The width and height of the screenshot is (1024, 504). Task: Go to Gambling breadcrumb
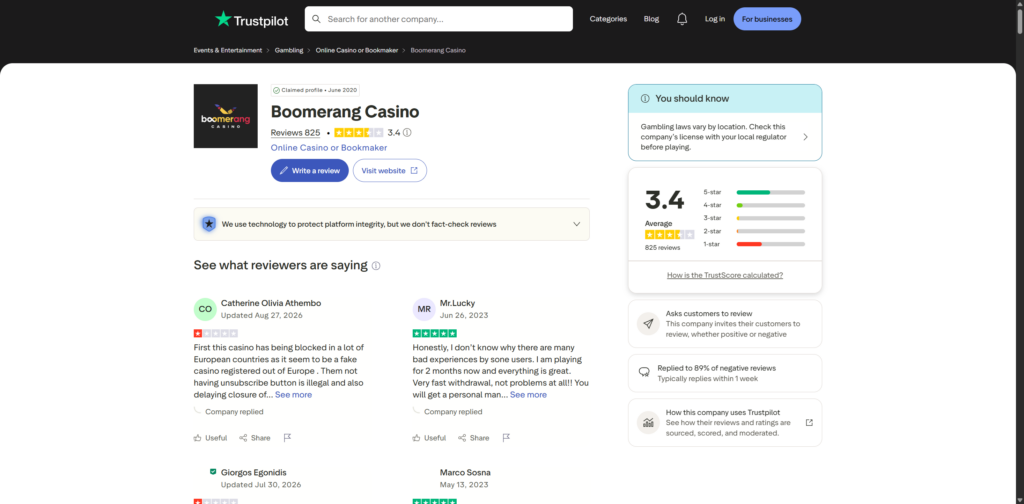tap(289, 50)
